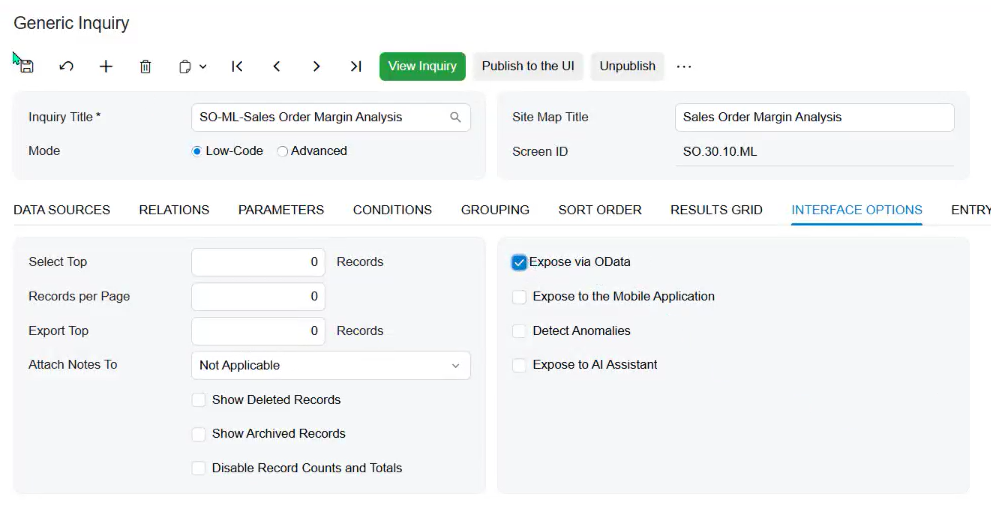Image resolution: width=991 pixels, height=518 pixels.
Task: Click the Delete trash icon
Action: coord(145,66)
